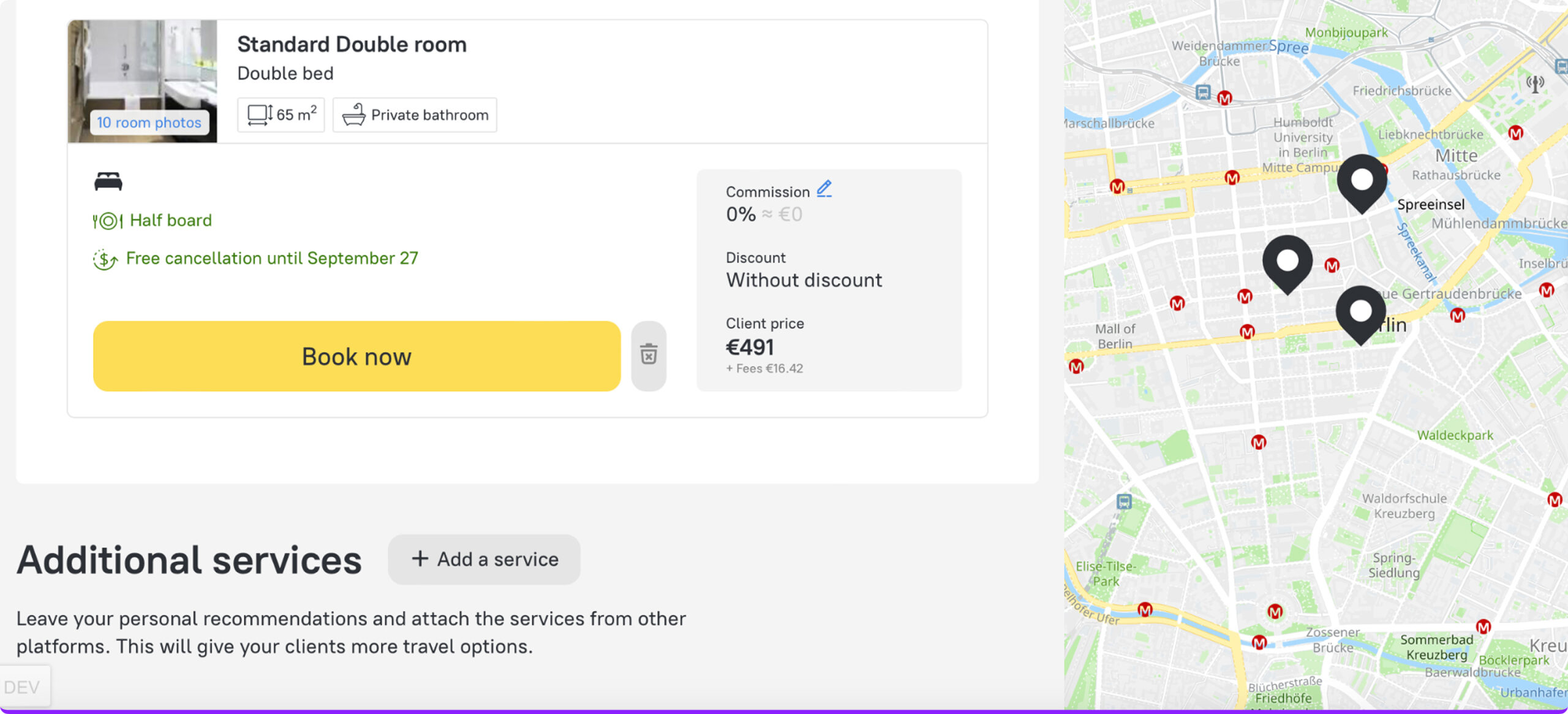The image size is (1568, 714).
Task: Click the bathtub icon in Private bathroom tag
Action: (354, 115)
